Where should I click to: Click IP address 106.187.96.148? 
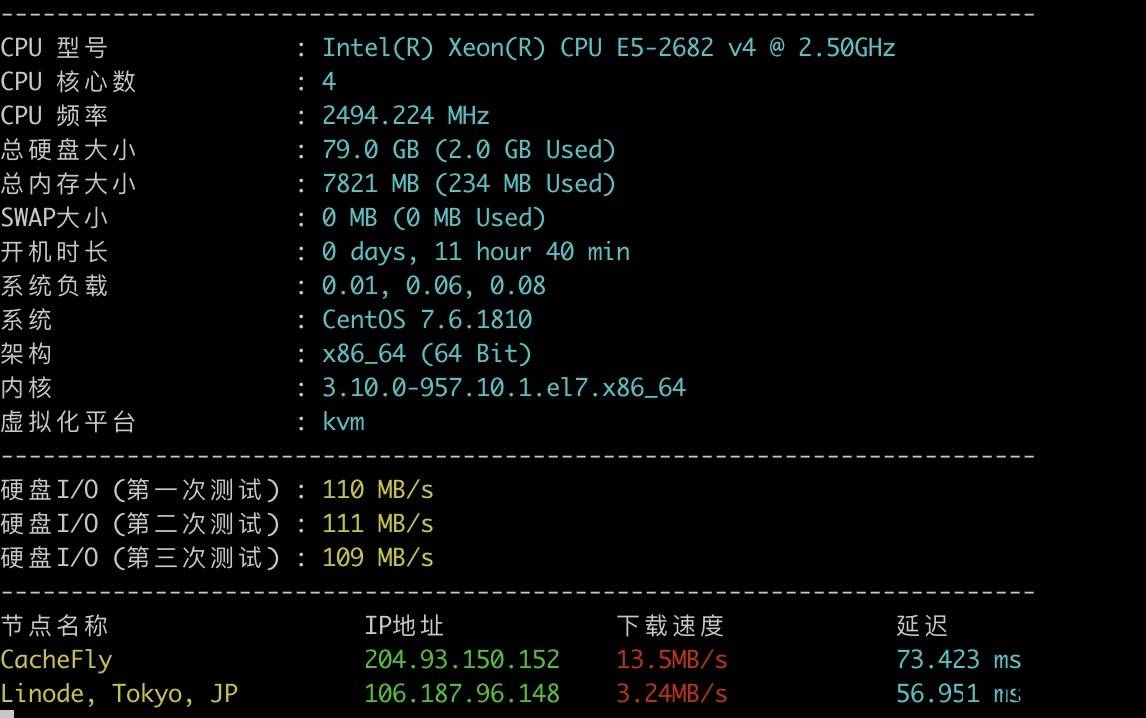click(462, 694)
